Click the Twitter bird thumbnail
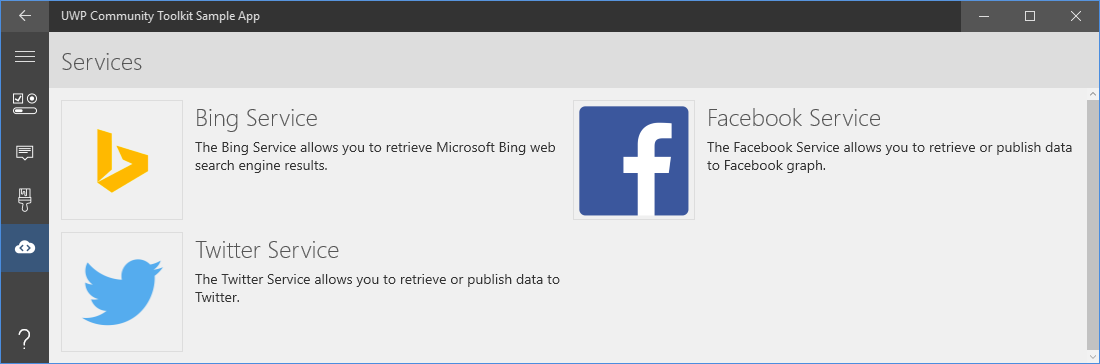This screenshot has width=1100, height=364. coord(122,292)
